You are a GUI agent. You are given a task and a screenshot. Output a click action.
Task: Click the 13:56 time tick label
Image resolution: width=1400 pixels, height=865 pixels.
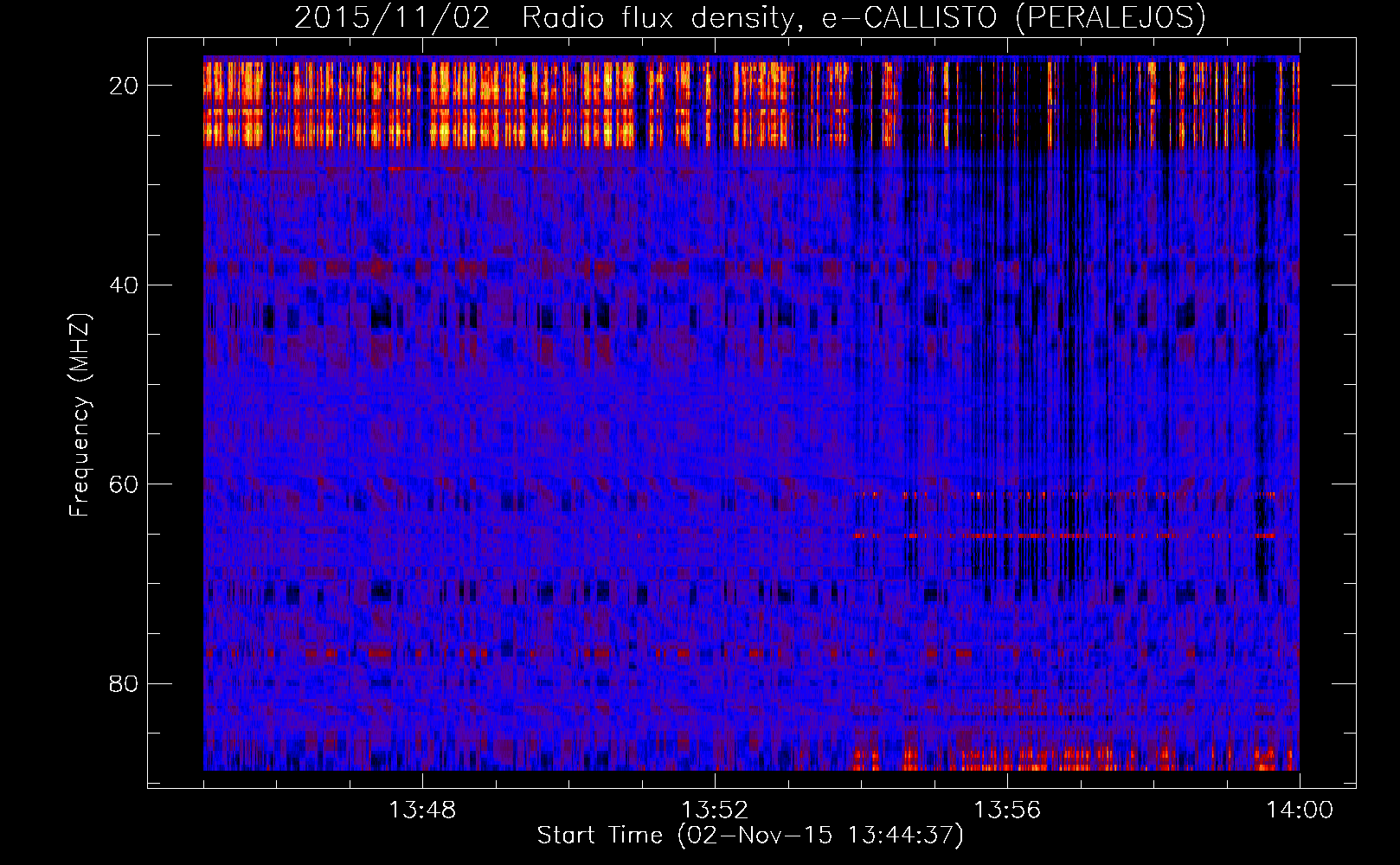[1007, 811]
